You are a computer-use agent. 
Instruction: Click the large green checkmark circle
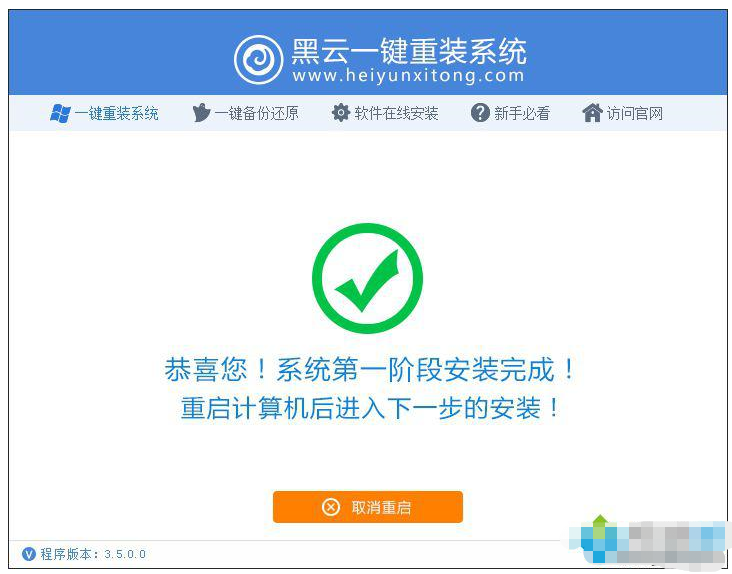coord(367,278)
